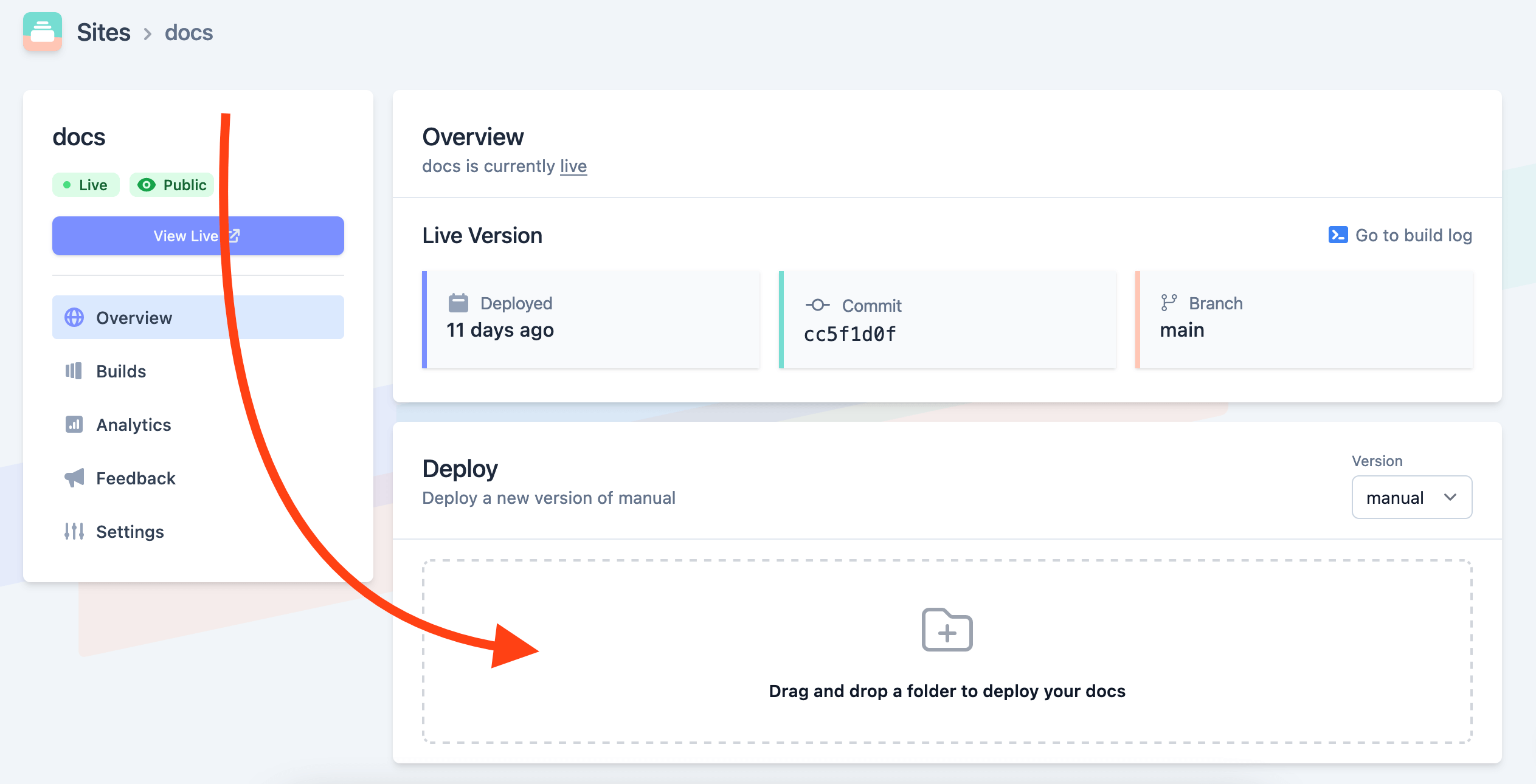Open the Version manual dropdown
Image resolution: width=1536 pixels, height=784 pixels.
point(1411,497)
